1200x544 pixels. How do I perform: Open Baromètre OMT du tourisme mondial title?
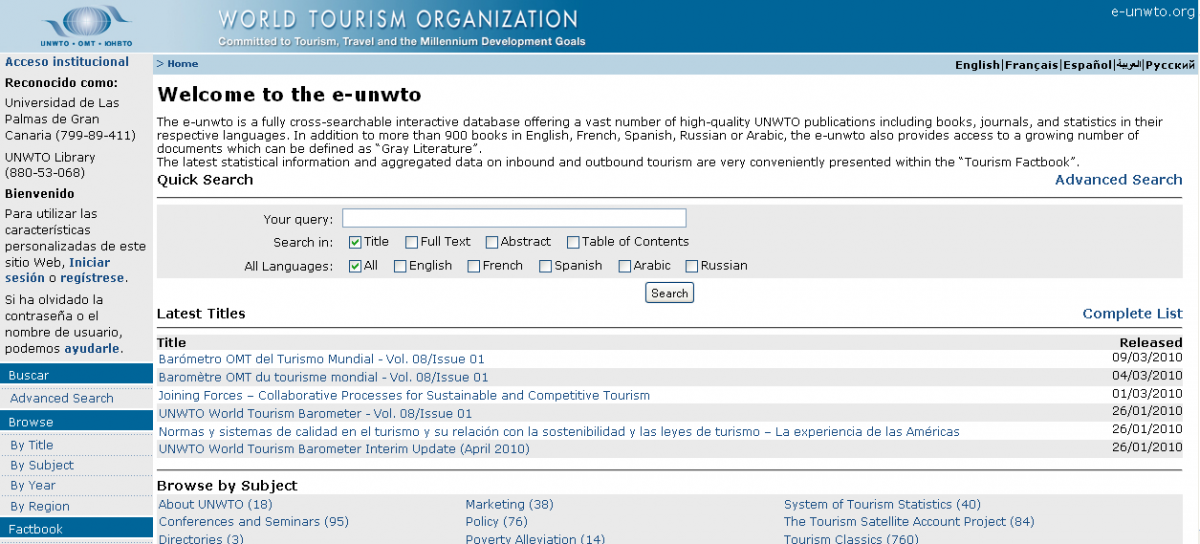point(324,377)
